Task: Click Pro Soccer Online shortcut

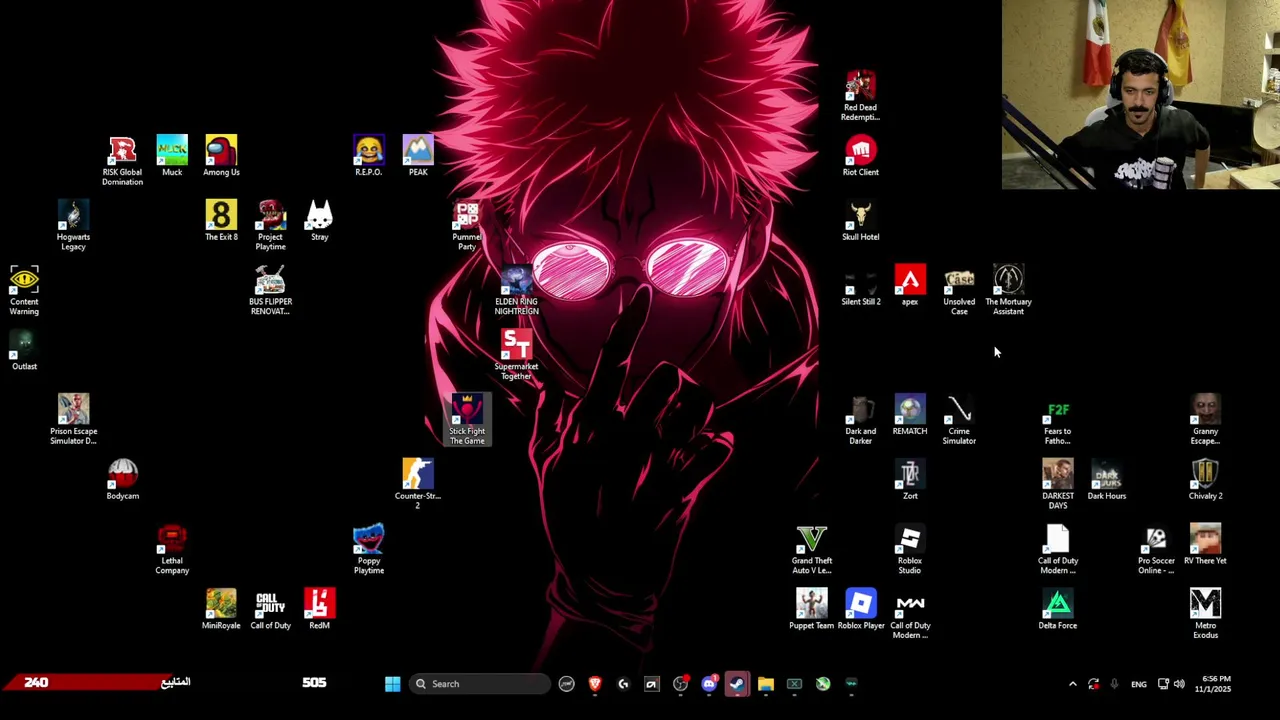Action: [x=1156, y=550]
